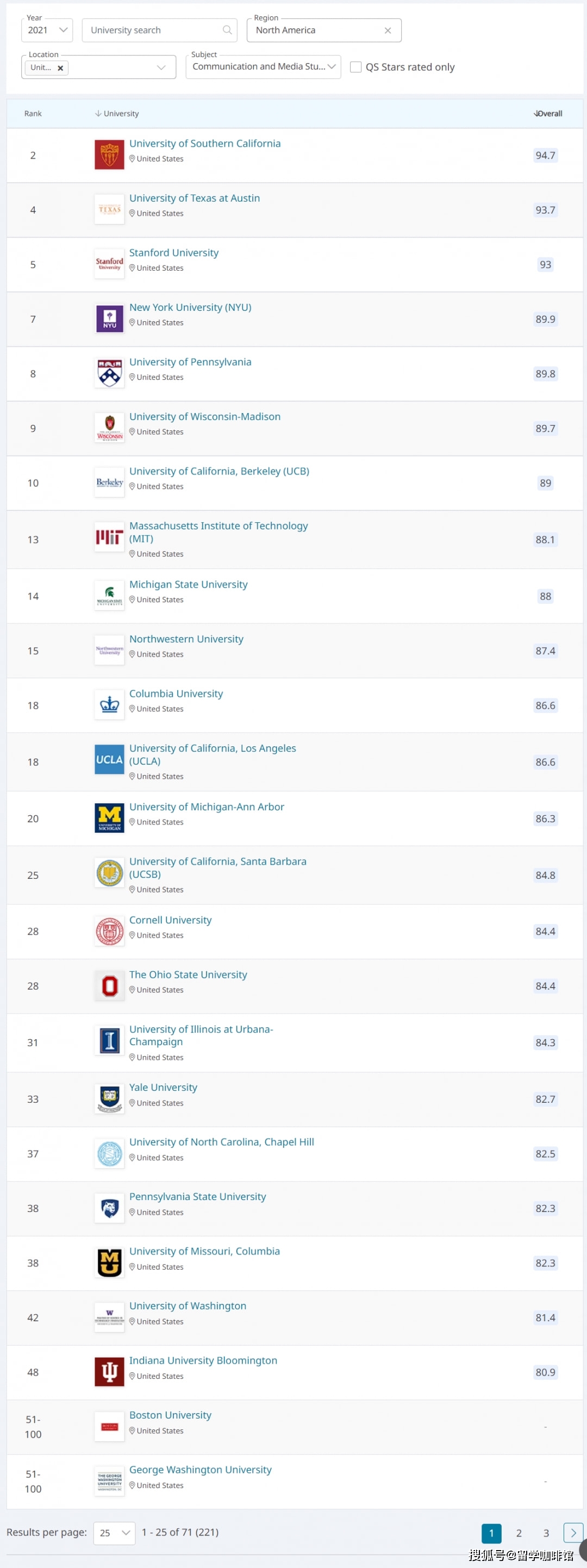This screenshot has width=587, height=1568.
Task: Expand the Subject dropdown
Action: coord(263,67)
